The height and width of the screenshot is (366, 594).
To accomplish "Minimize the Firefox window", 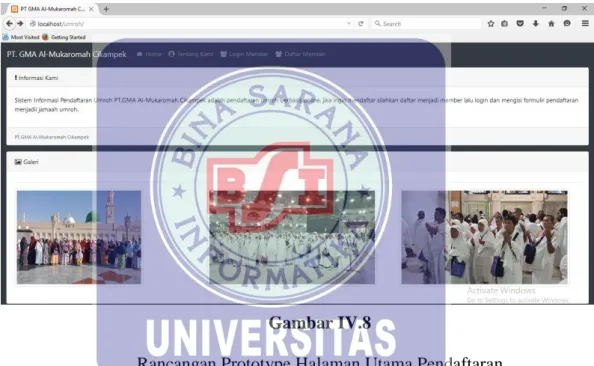I will (x=544, y=8).
